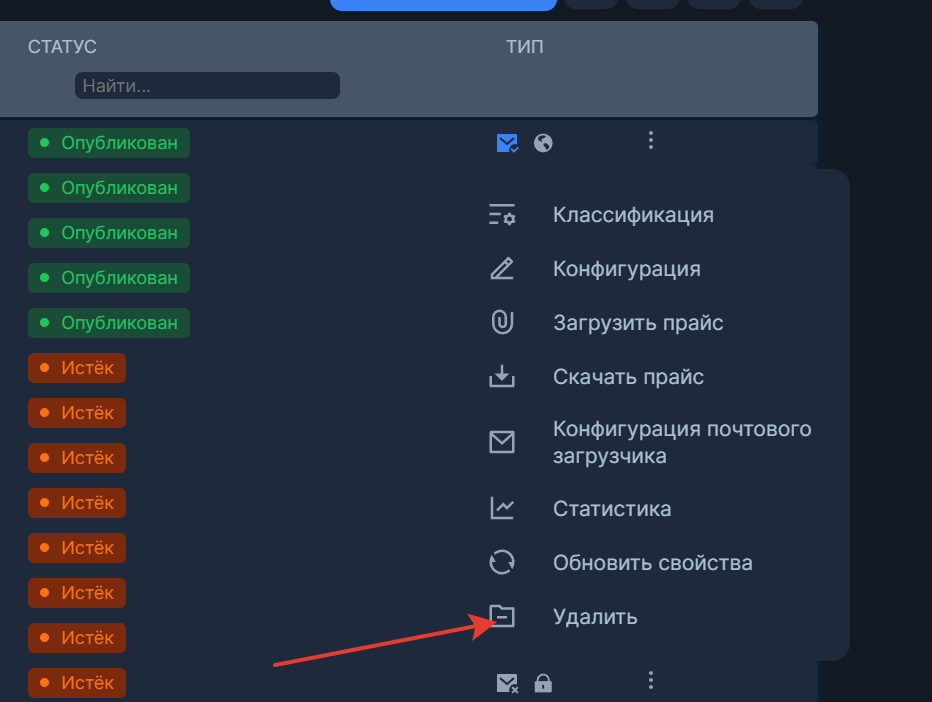The image size is (932, 702).
Task: Click the pencil icon for Конфигурация
Action: [x=502, y=269]
